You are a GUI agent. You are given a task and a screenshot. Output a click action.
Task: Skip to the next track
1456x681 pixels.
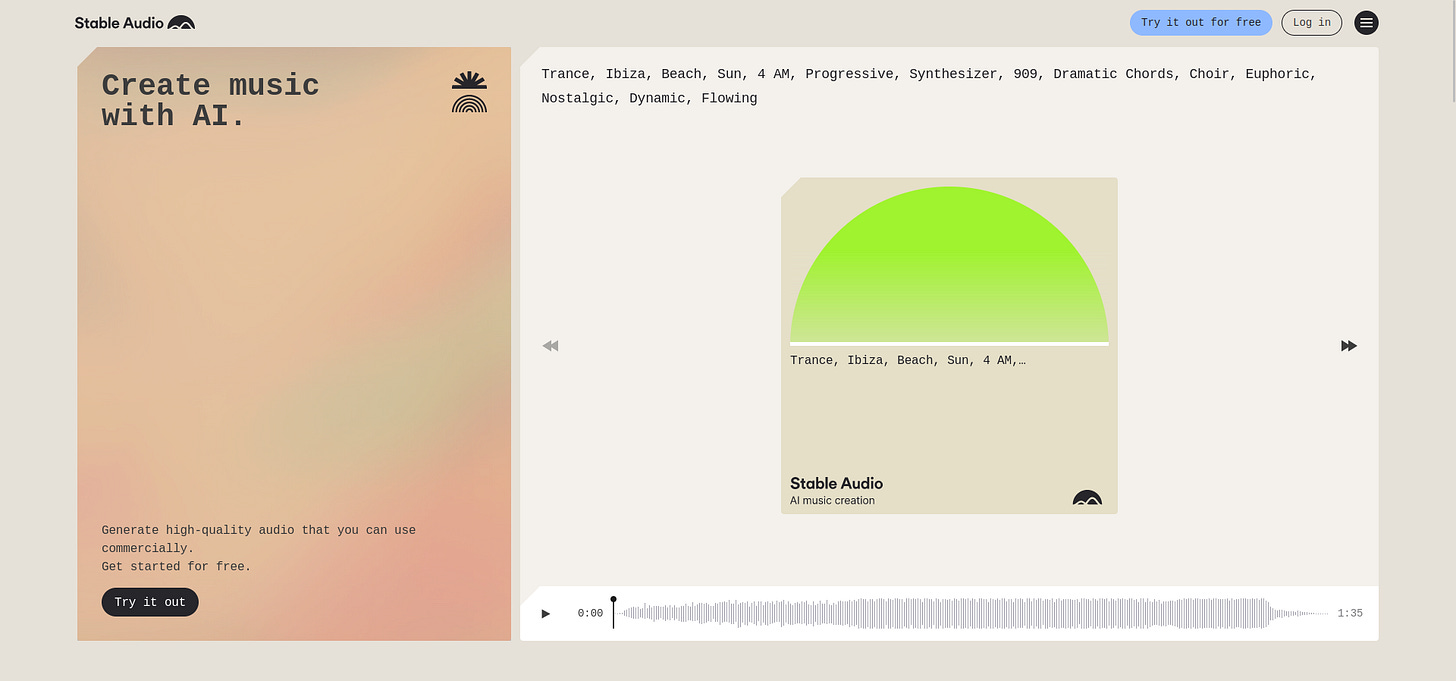point(1349,346)
